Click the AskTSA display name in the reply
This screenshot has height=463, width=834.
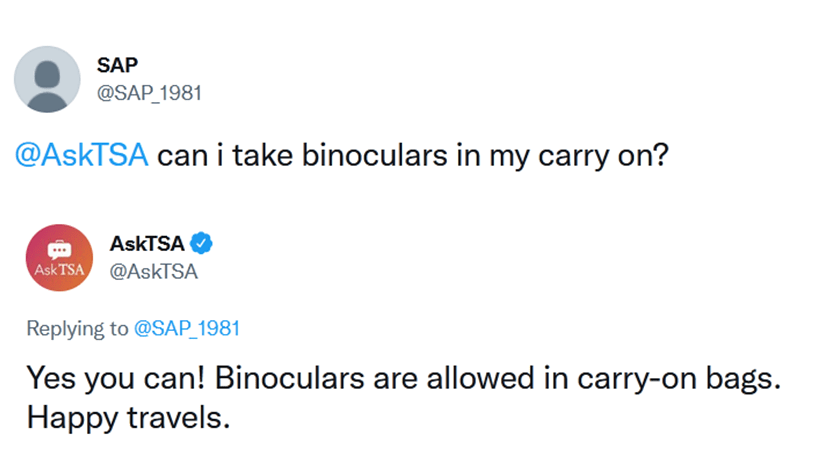147,244
